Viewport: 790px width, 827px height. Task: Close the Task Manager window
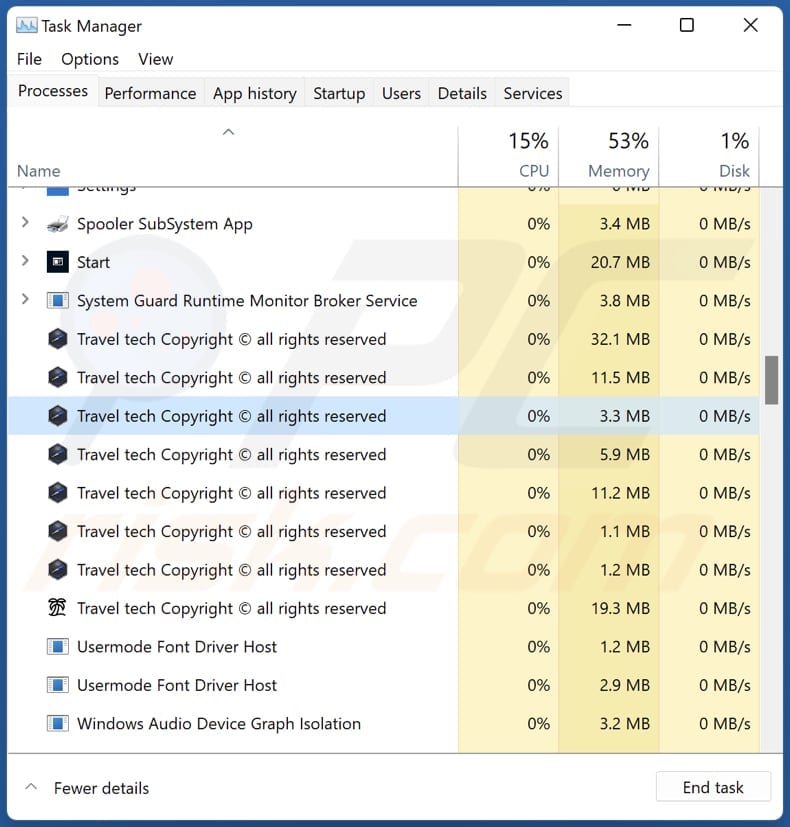750,25
